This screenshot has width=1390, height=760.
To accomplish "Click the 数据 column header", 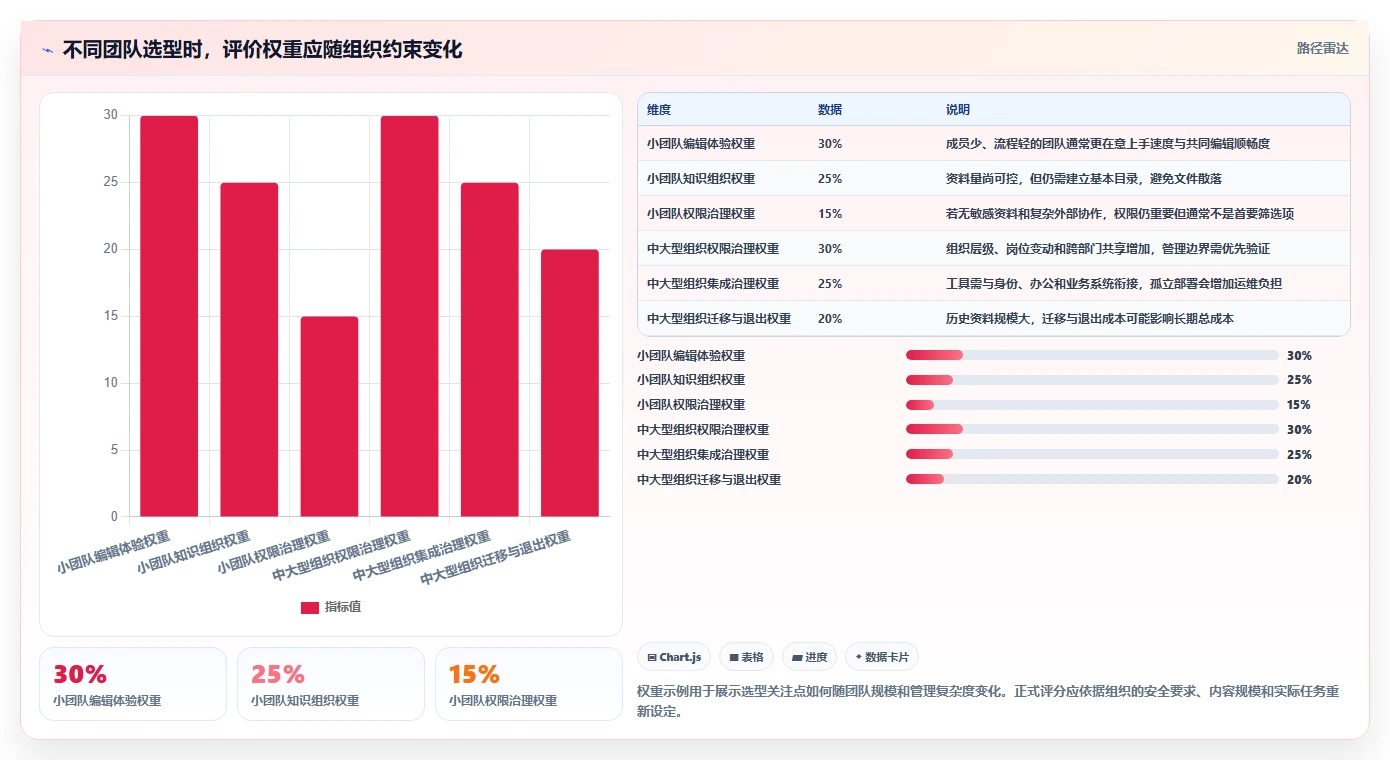I will click(830, 110).
